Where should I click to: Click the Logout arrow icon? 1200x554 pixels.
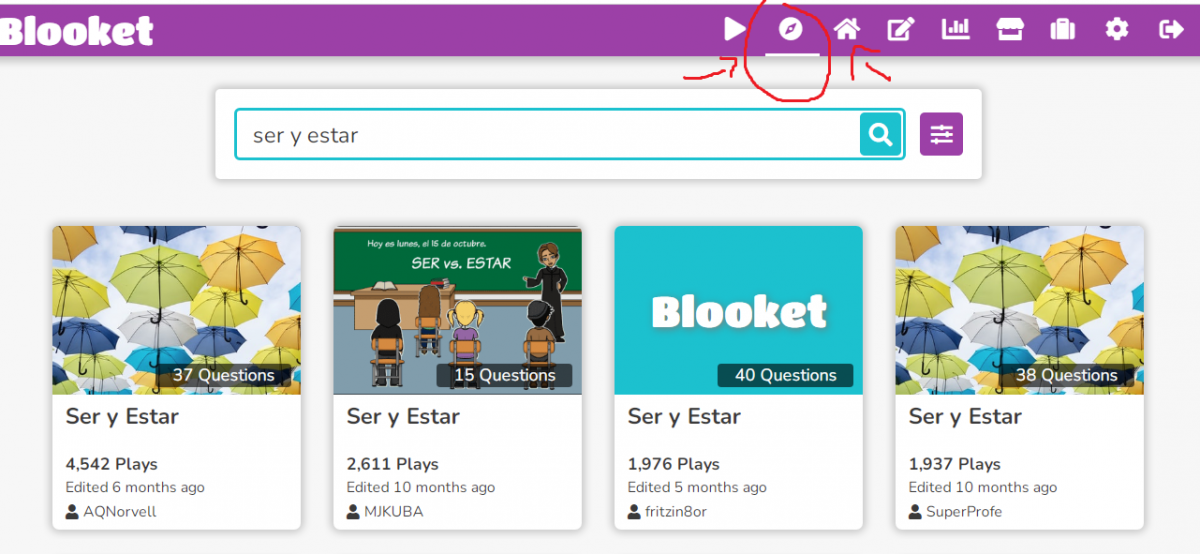(x=1170, y=29)
